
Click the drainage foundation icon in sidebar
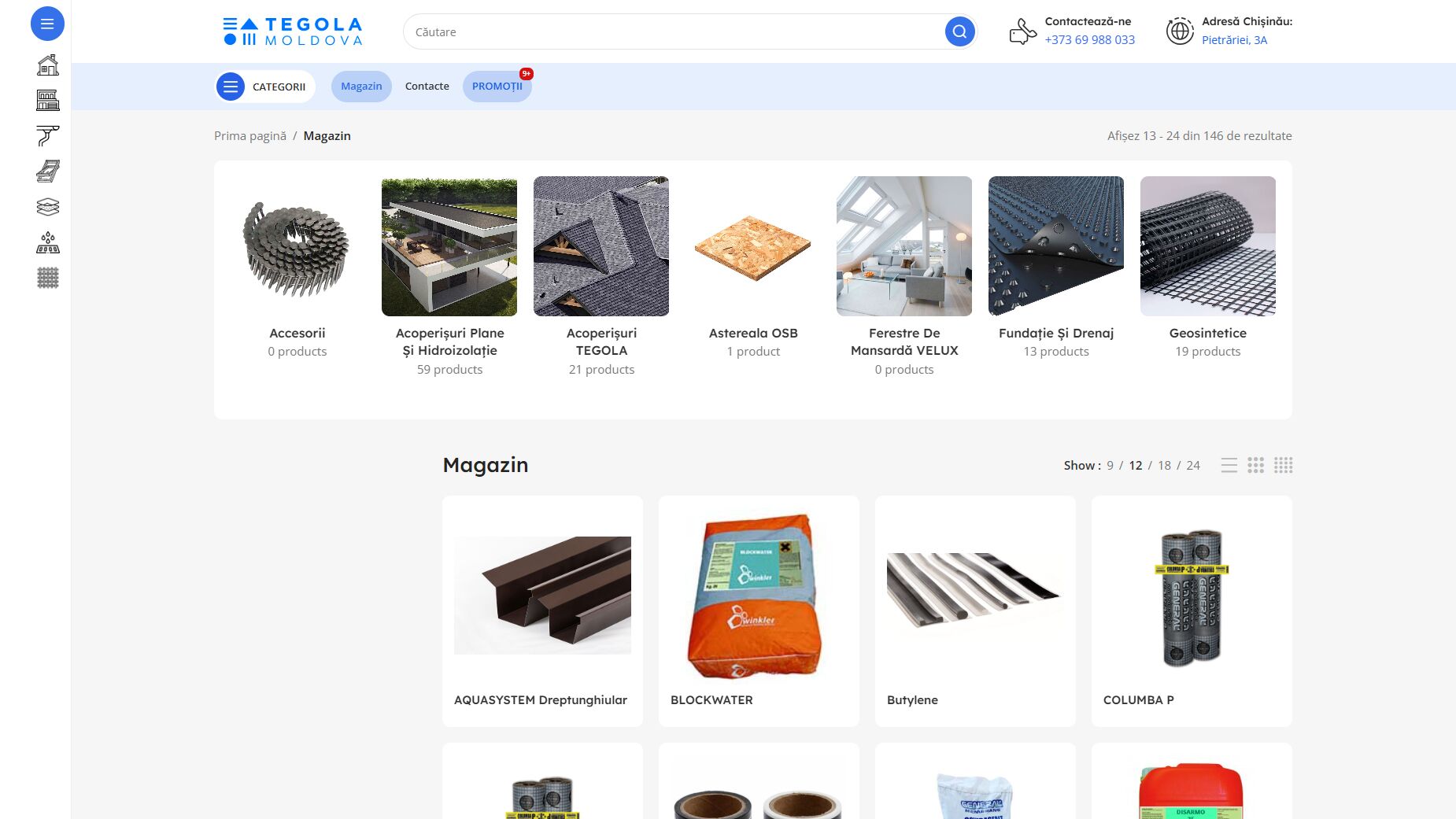48,242
